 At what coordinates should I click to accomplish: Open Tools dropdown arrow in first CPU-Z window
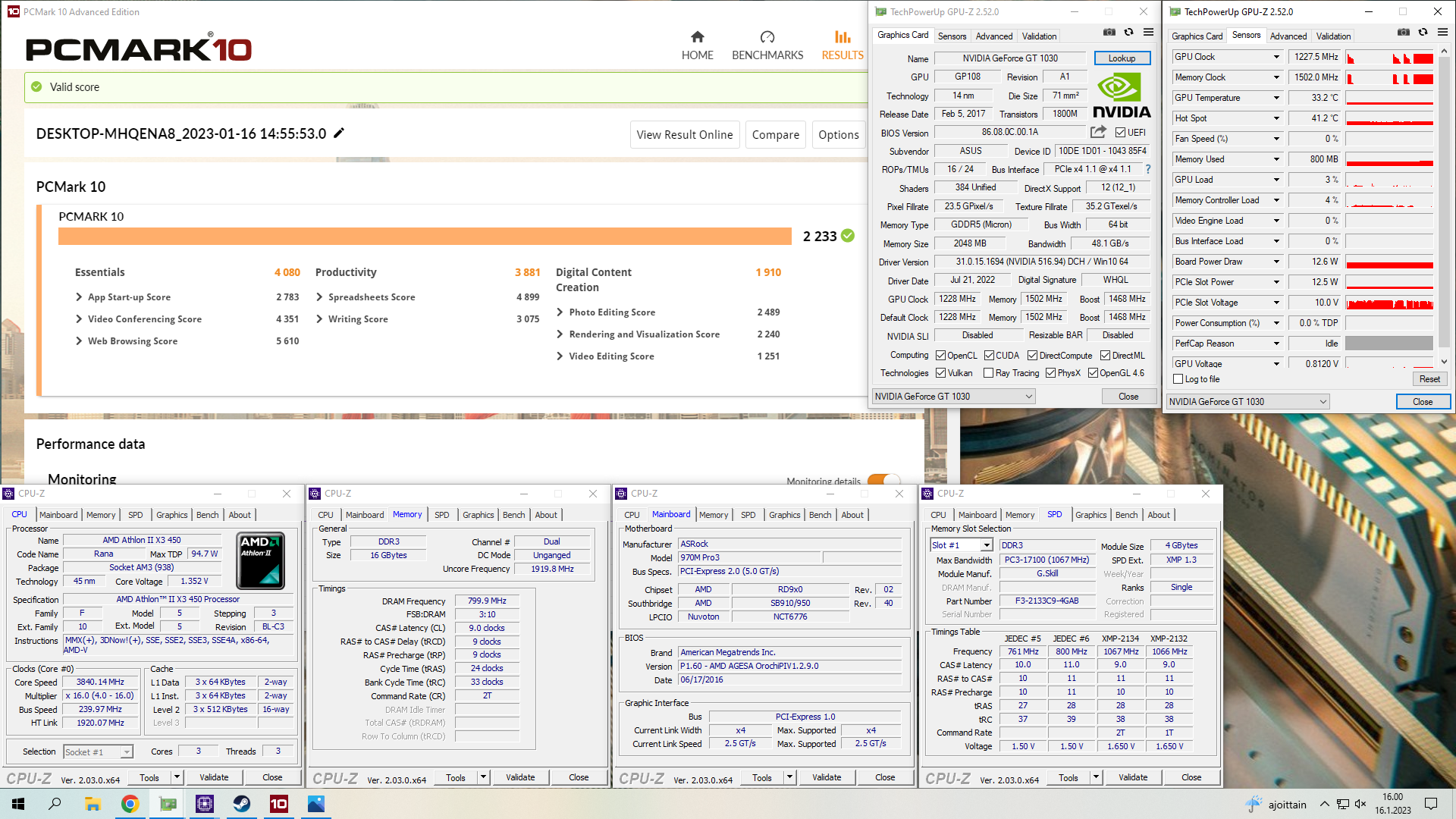[177, 777]
